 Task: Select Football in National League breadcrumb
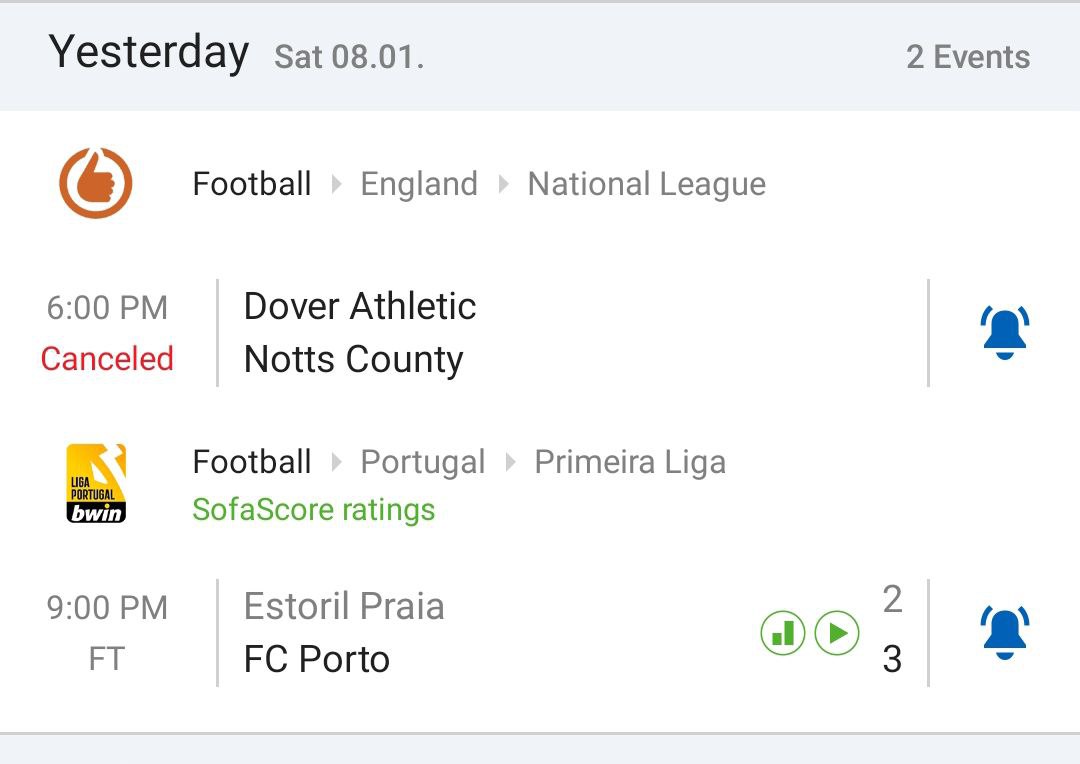252,184
